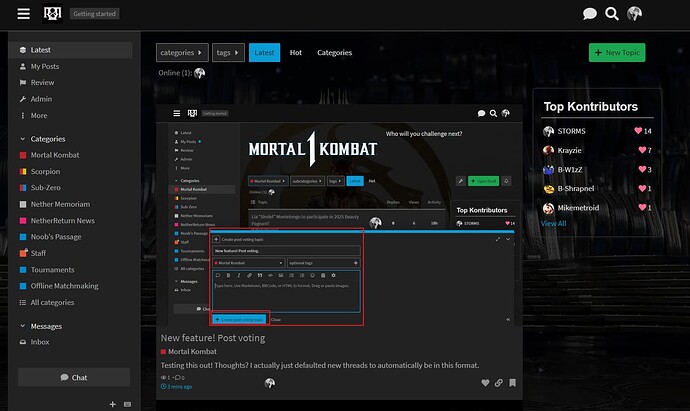Open the New feature! Post voting topic
The height and width of the screenshot is (411, 690).
[x=213, y=338]
